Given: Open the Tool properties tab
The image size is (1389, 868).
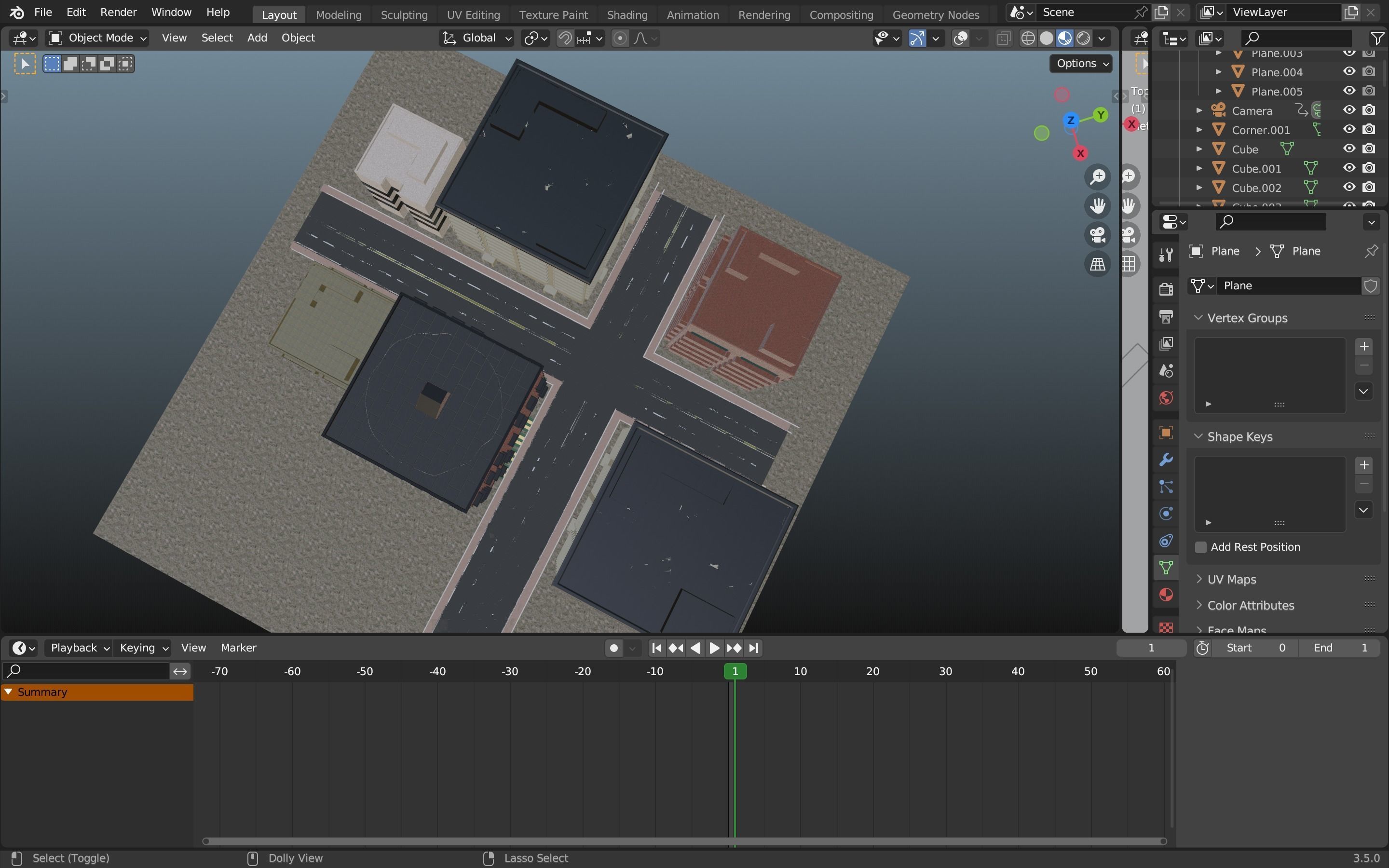Looking at the screenshot, I should [x=1166, y=255].
